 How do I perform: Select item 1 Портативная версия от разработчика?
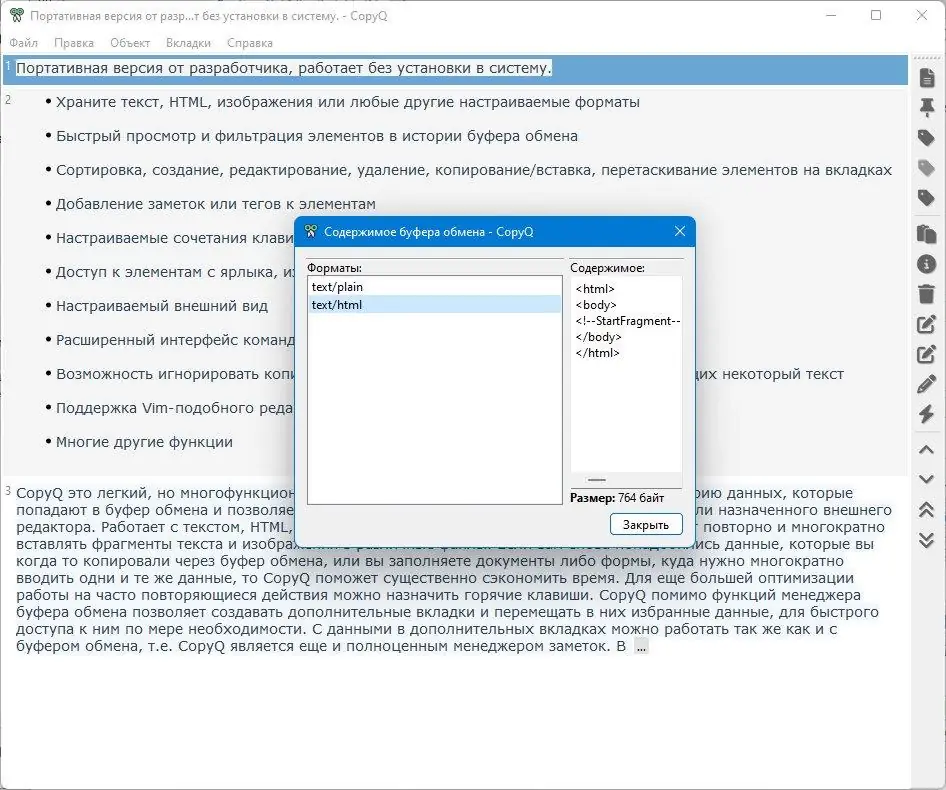[456, 69]
